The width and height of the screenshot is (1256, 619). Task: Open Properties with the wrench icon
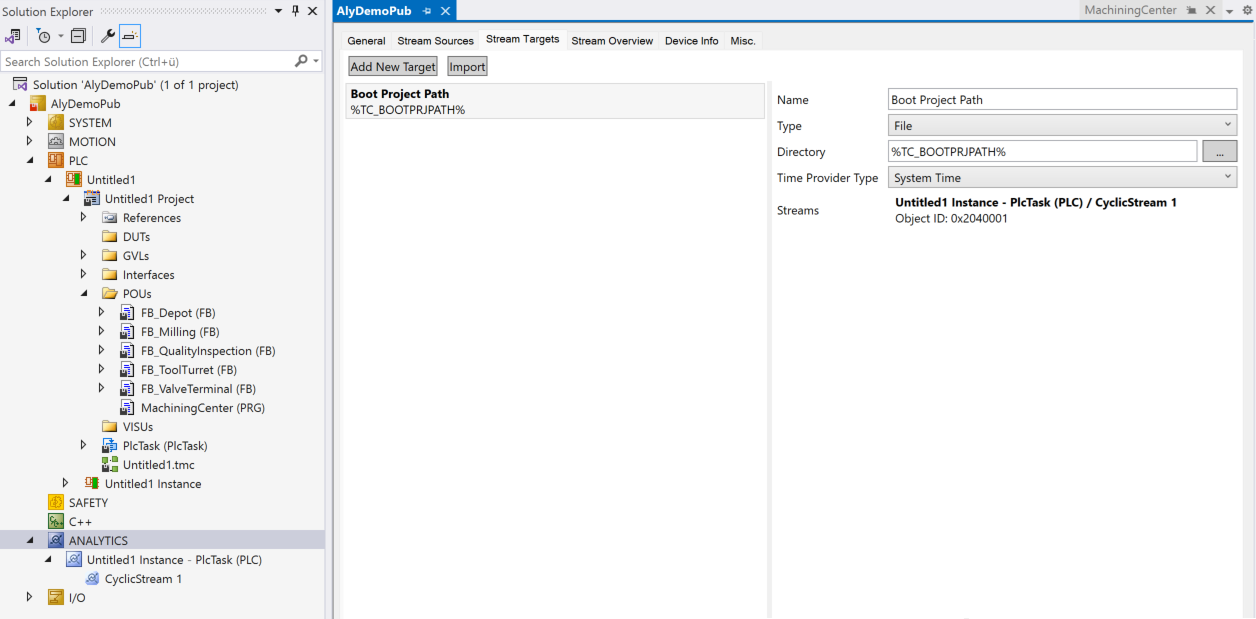(108, 36)
